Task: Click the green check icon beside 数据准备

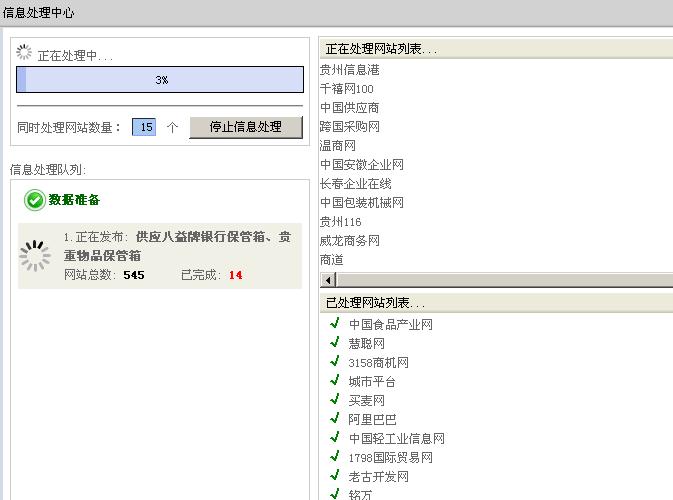Action: click(x=34, y=201)
